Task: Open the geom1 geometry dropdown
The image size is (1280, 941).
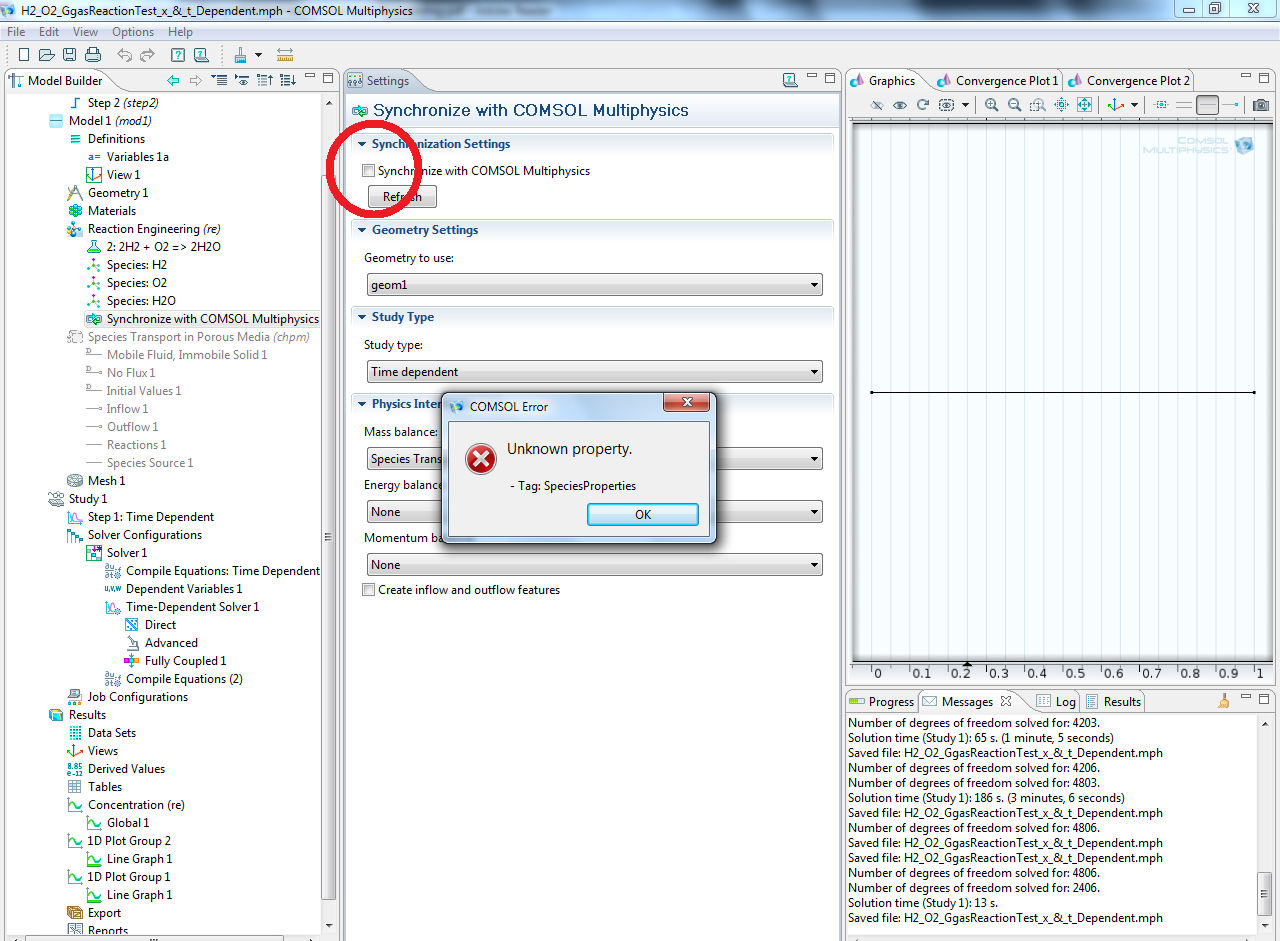Action: click(595, 285)
